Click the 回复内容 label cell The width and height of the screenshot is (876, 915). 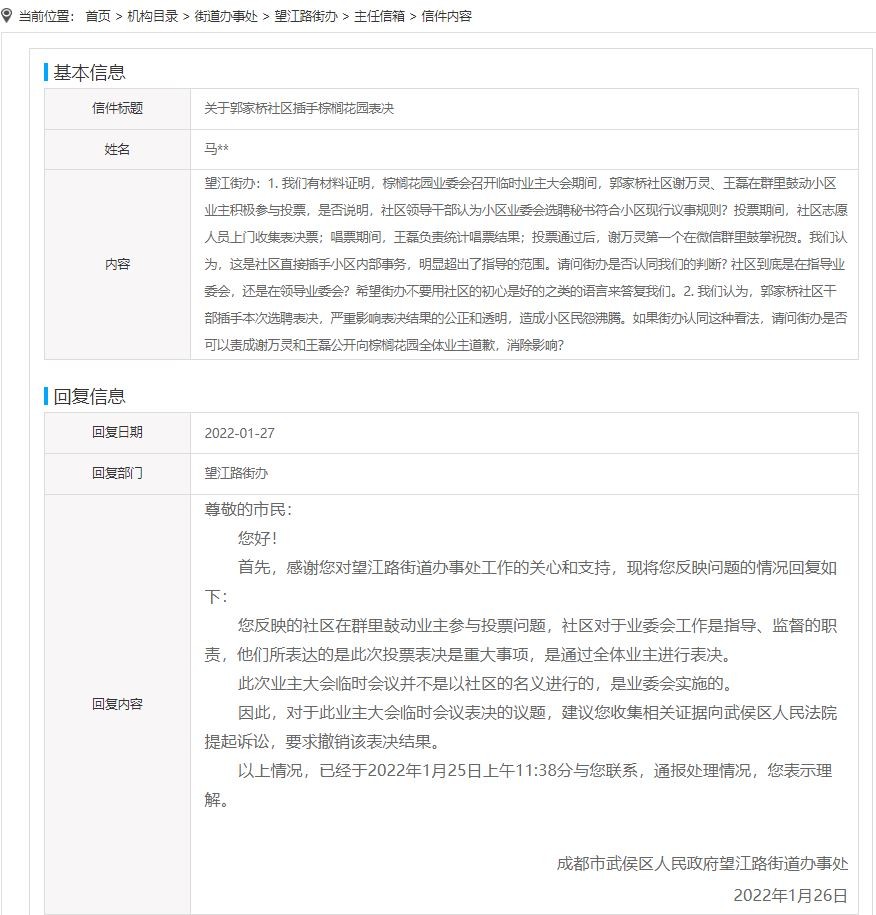point(117,704)
